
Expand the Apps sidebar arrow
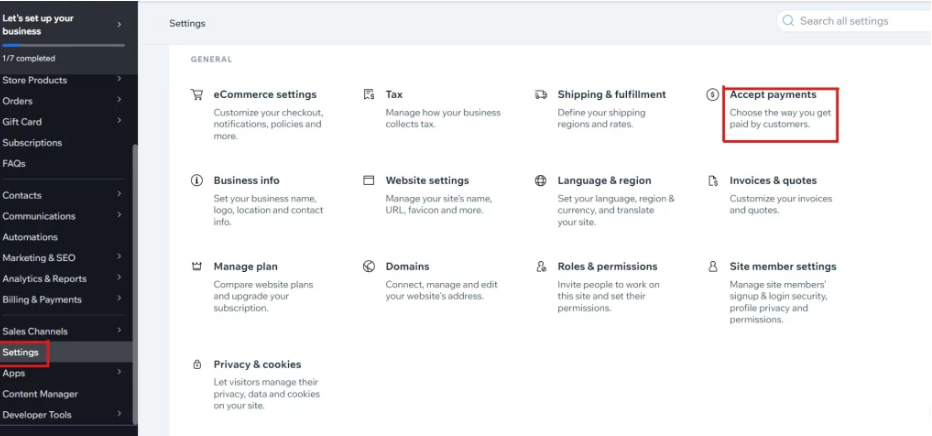point(119,372)
